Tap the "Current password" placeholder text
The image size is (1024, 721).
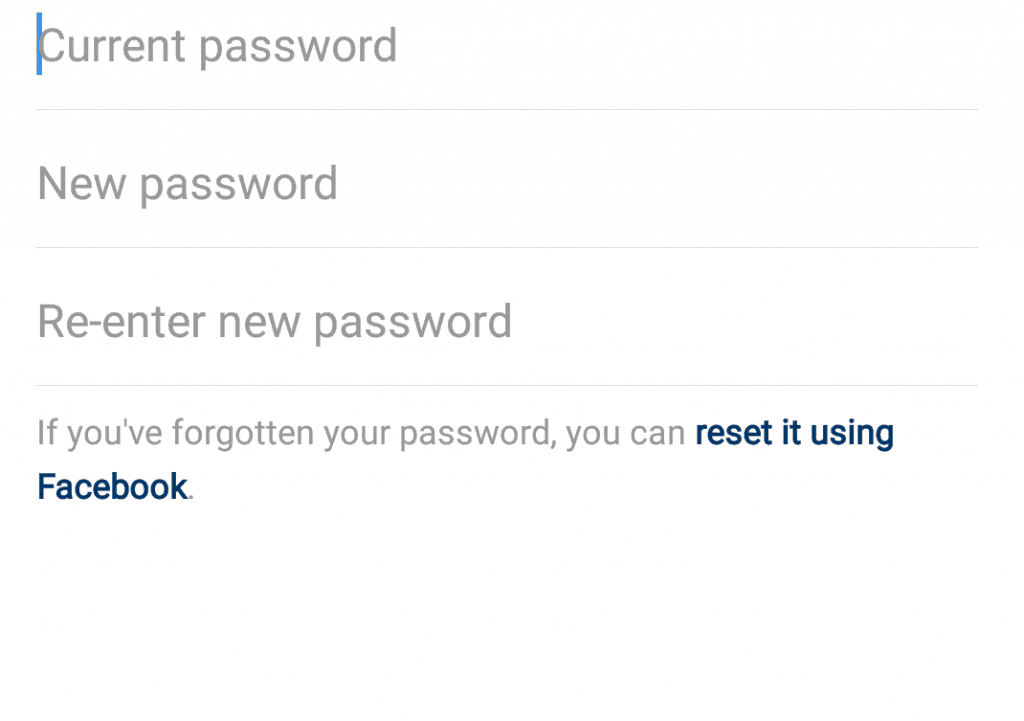tap(218, 47)
